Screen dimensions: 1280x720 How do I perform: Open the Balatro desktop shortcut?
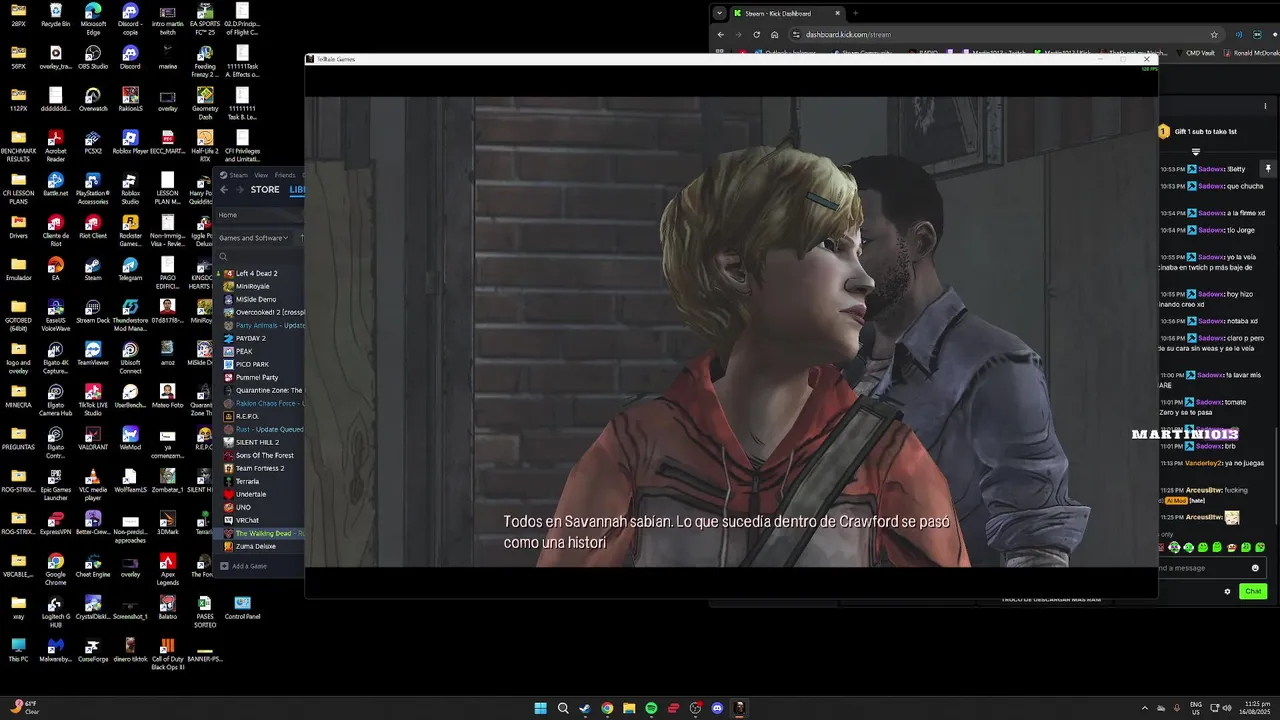coord(168,606)
